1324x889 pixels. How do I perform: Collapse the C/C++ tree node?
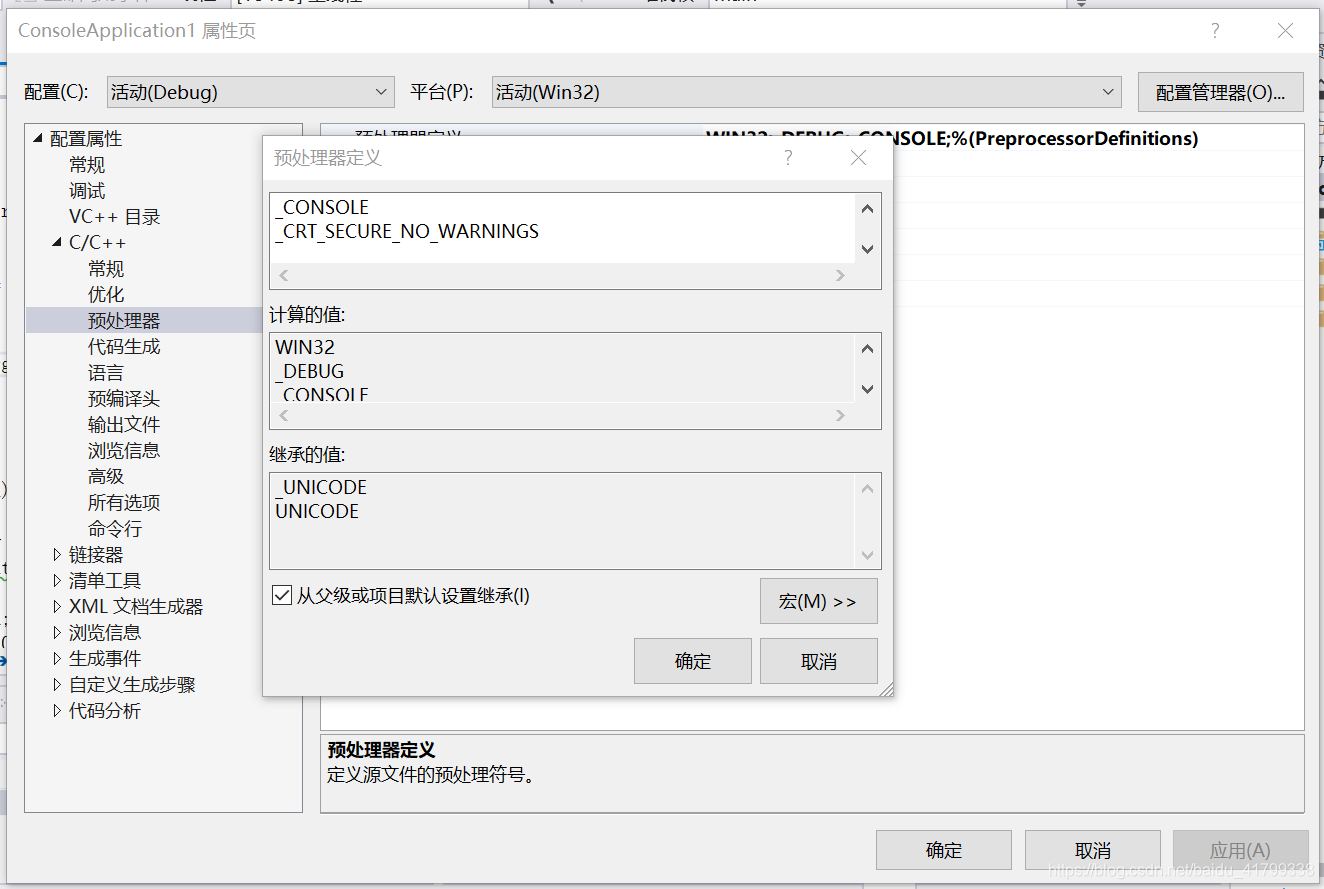pyautogui.click(x=57, y=242)
